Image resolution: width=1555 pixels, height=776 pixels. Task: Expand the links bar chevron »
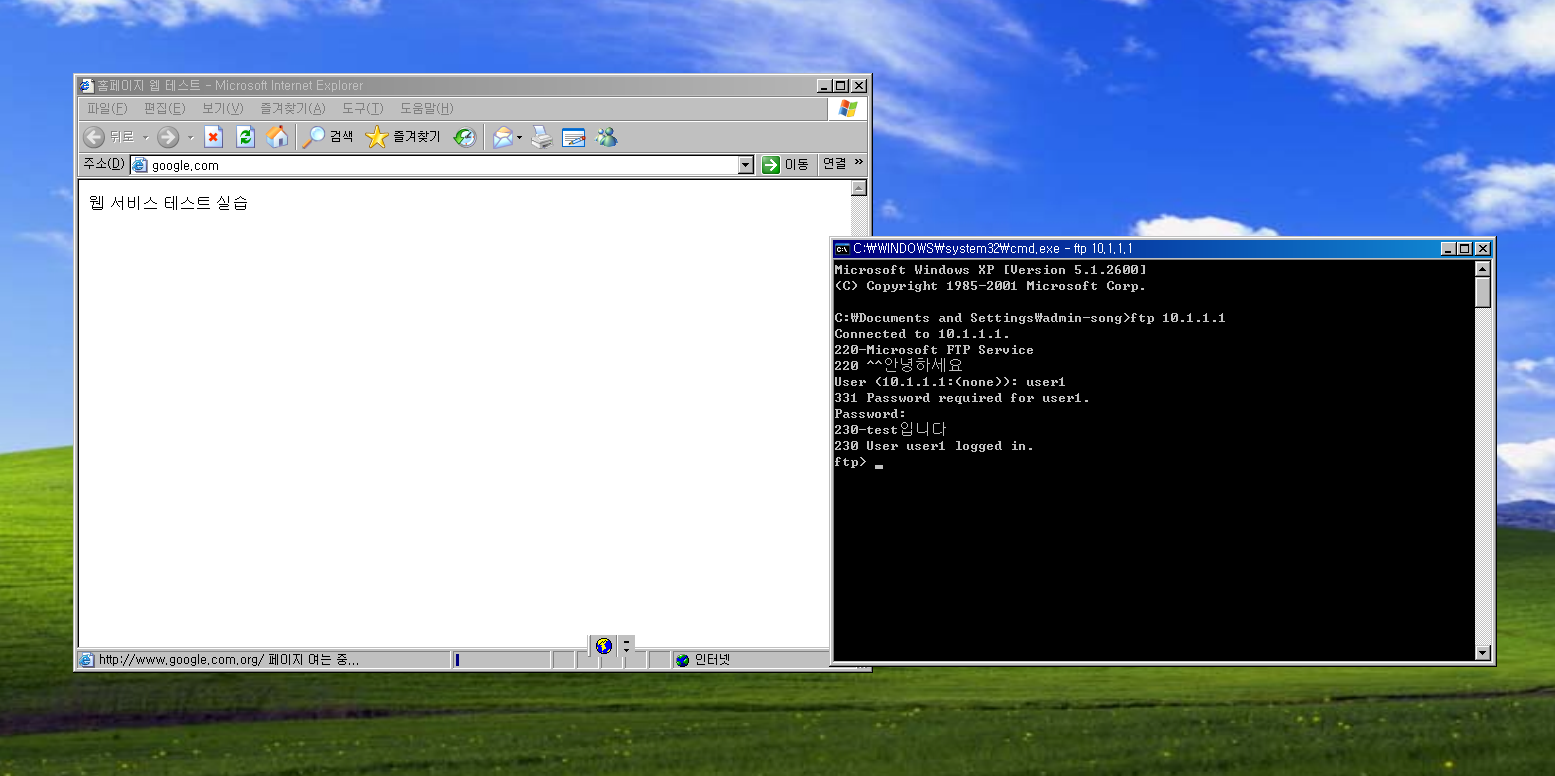click(x=858, y=163)
